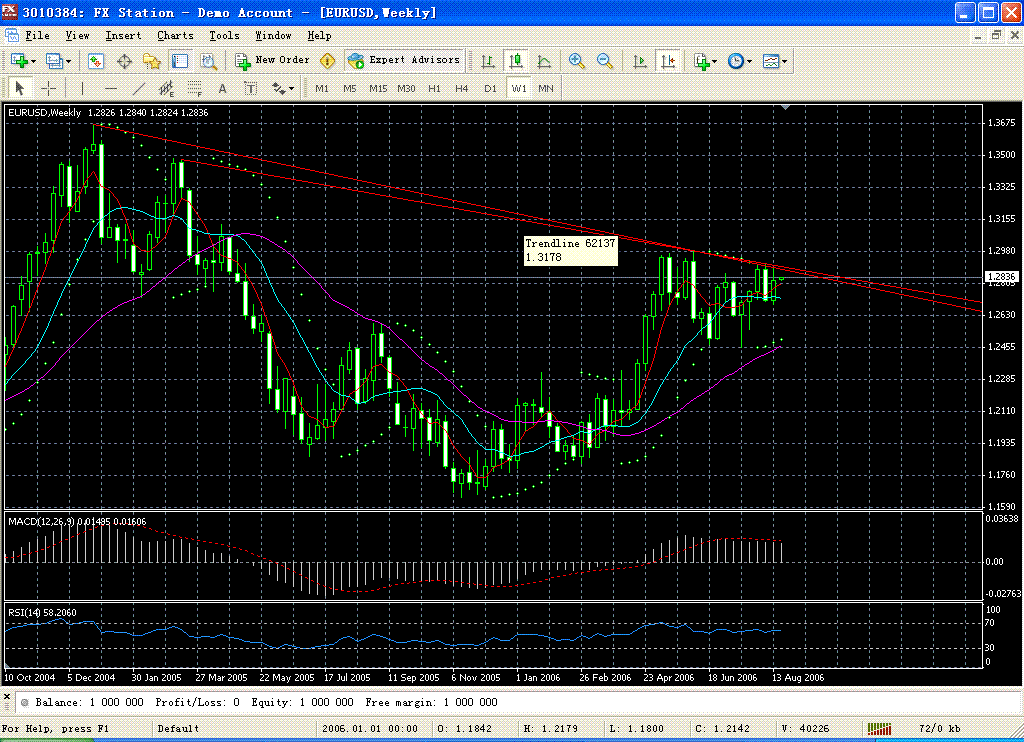The width and height of the screenshot is (1024, 742).
Task: Click the Trendline 62137 tooltip
Action: (570, 250)
